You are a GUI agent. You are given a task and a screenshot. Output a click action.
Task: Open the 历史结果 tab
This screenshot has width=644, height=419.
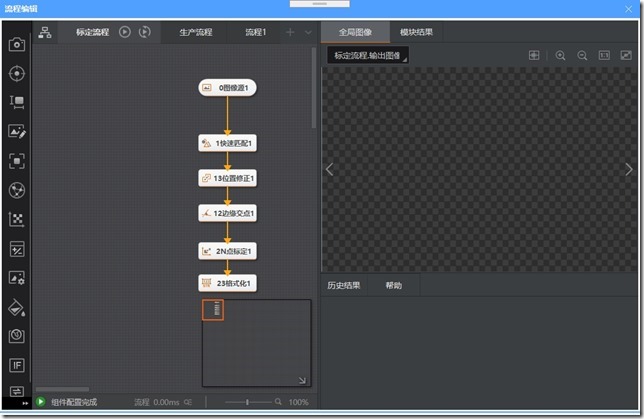[x=344, y=285]
